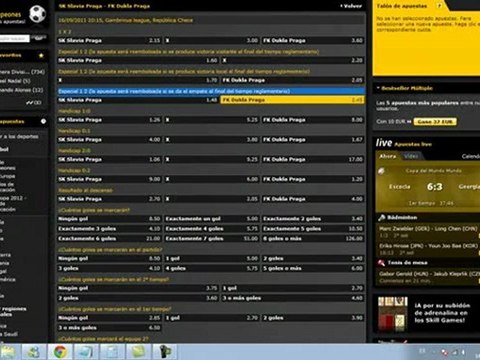The width and height of the screenshot is (480, 360).
Task: Click blue highlighted Especial 1 2 market header
Action: pyautogui.click(x=211, y=91)
